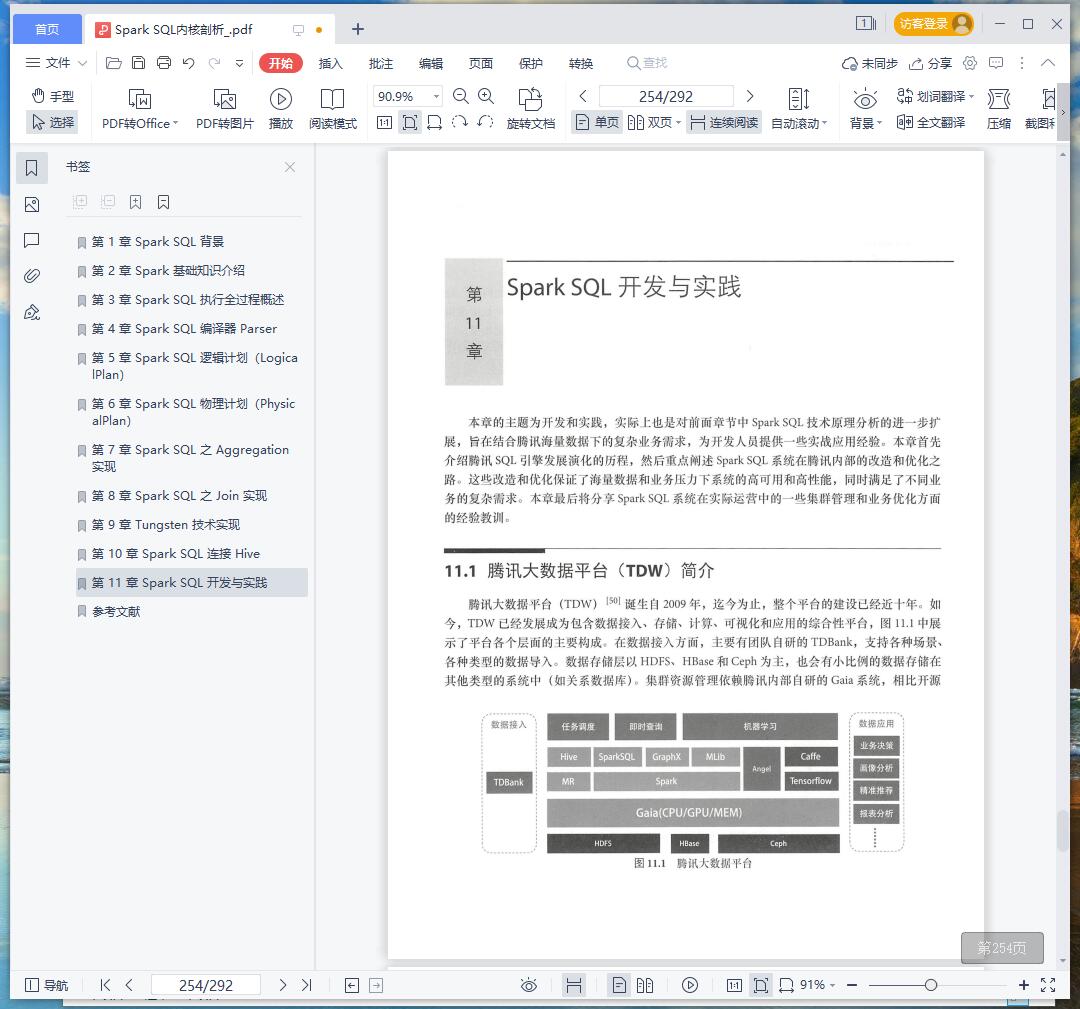Viewport: 1080px width, 1009px height.
Task: Fit width in the ribbon toolbar
Action: click(435, 123)
